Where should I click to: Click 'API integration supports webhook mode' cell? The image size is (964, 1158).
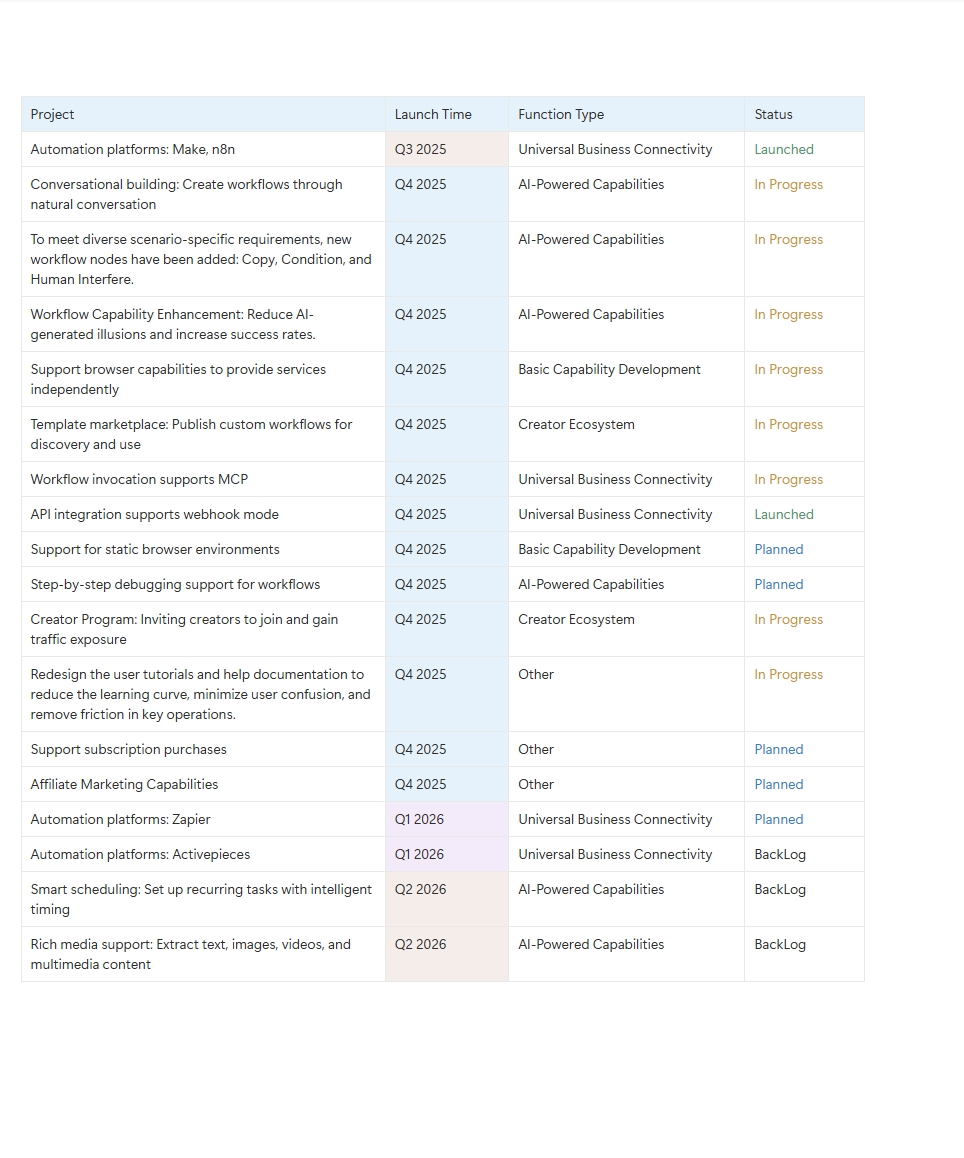coord(155,514)
